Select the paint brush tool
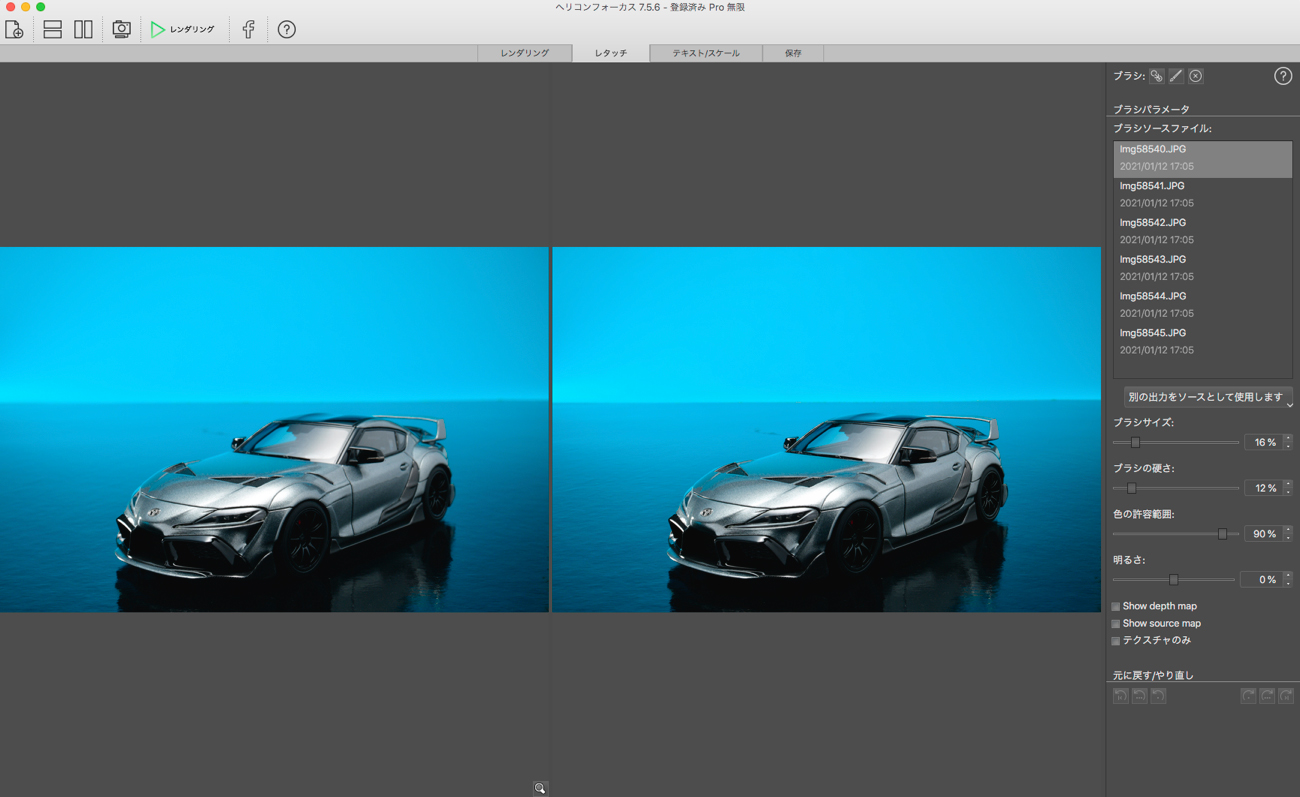The image size is (1300, 797). [x=1176, y=76]
